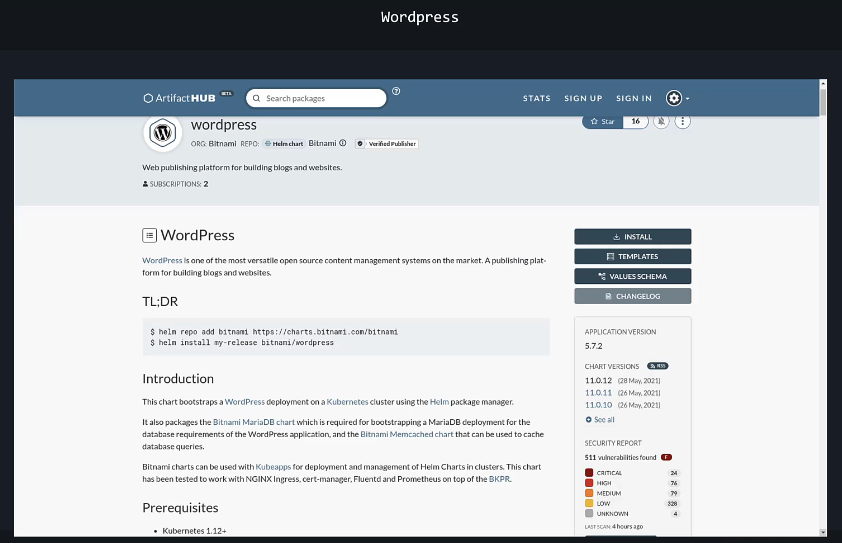The width and height of the screenshot is (842, 543).
Task: Select chart version 11.0.12
Action: click(598, 380)
